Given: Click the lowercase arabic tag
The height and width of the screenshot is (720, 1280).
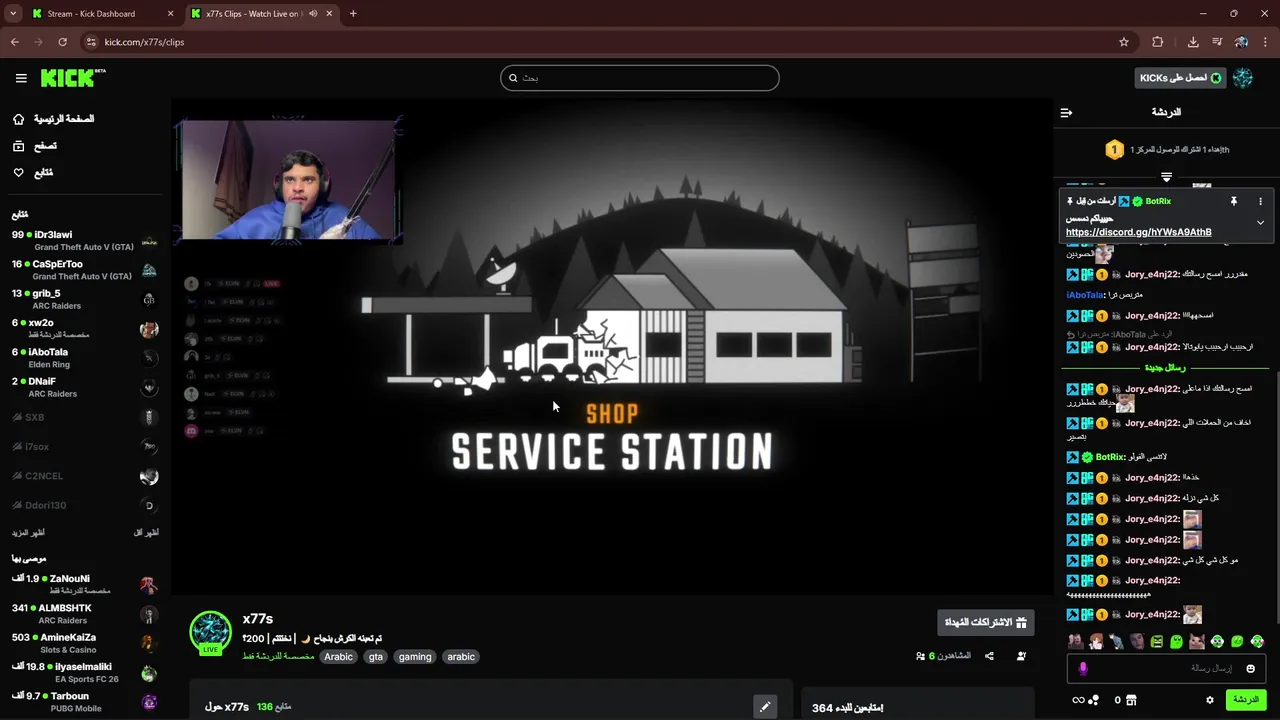Looking at the screenshot, I should pyautogui.click(x=461, y=657).
